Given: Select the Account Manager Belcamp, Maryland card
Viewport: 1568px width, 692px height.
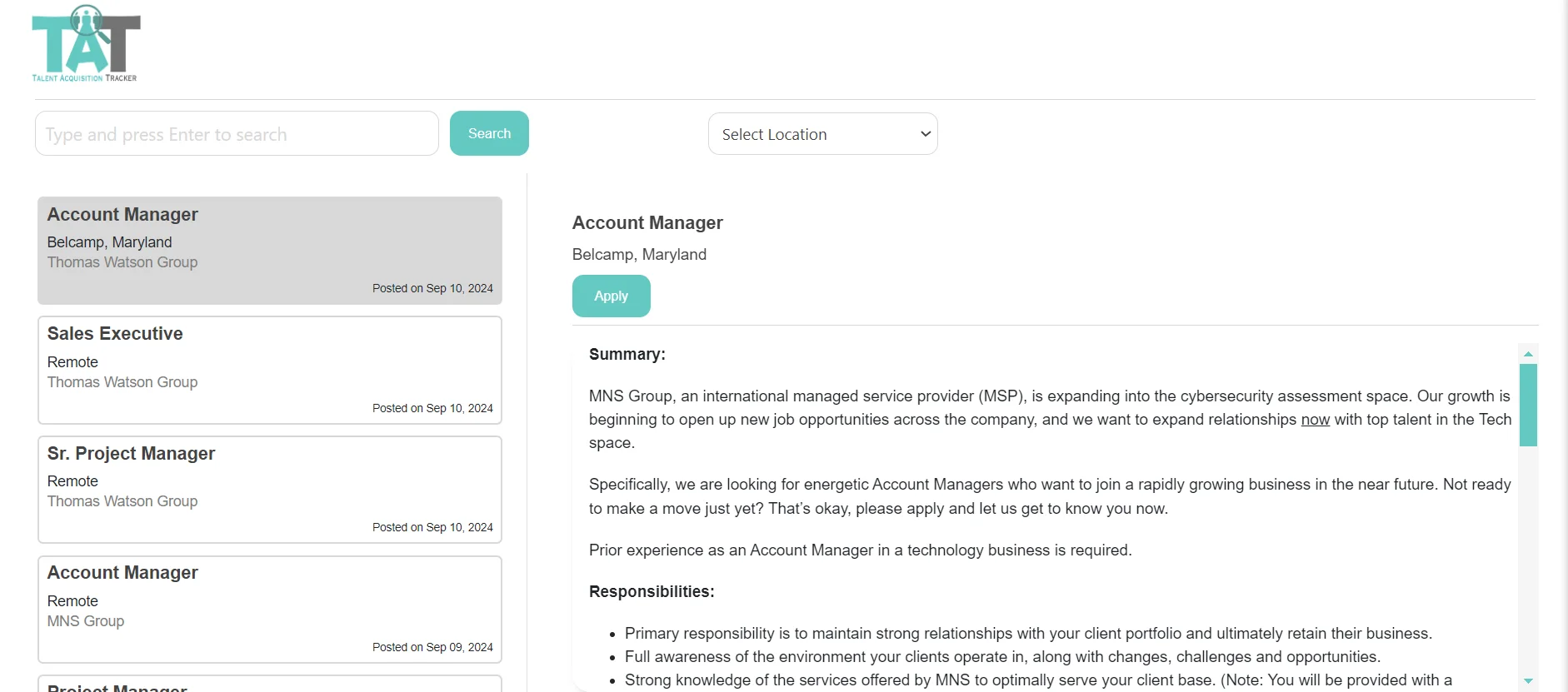Looking at the screenshot, I should pyautogui.click(x=270, y=251).
